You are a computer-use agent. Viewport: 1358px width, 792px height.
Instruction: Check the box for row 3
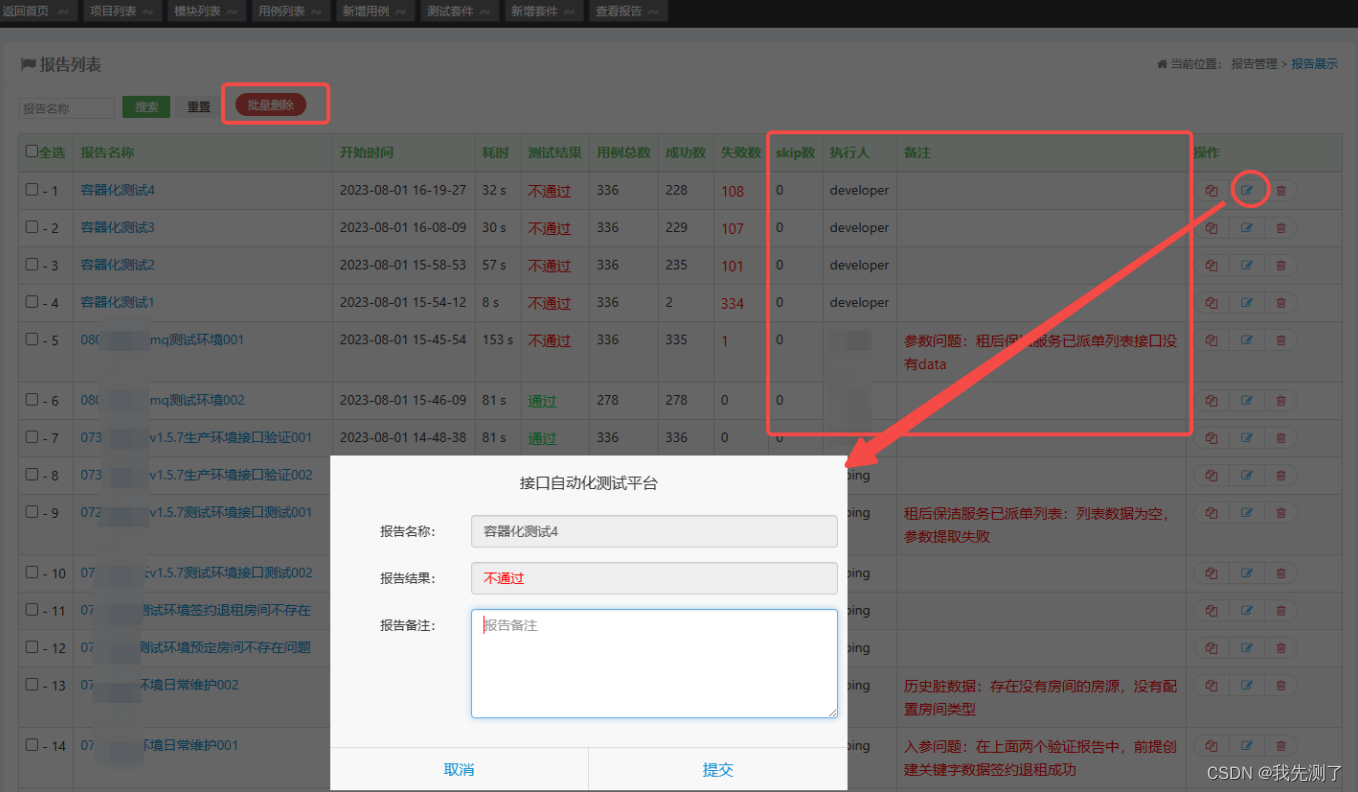[32, 265]
